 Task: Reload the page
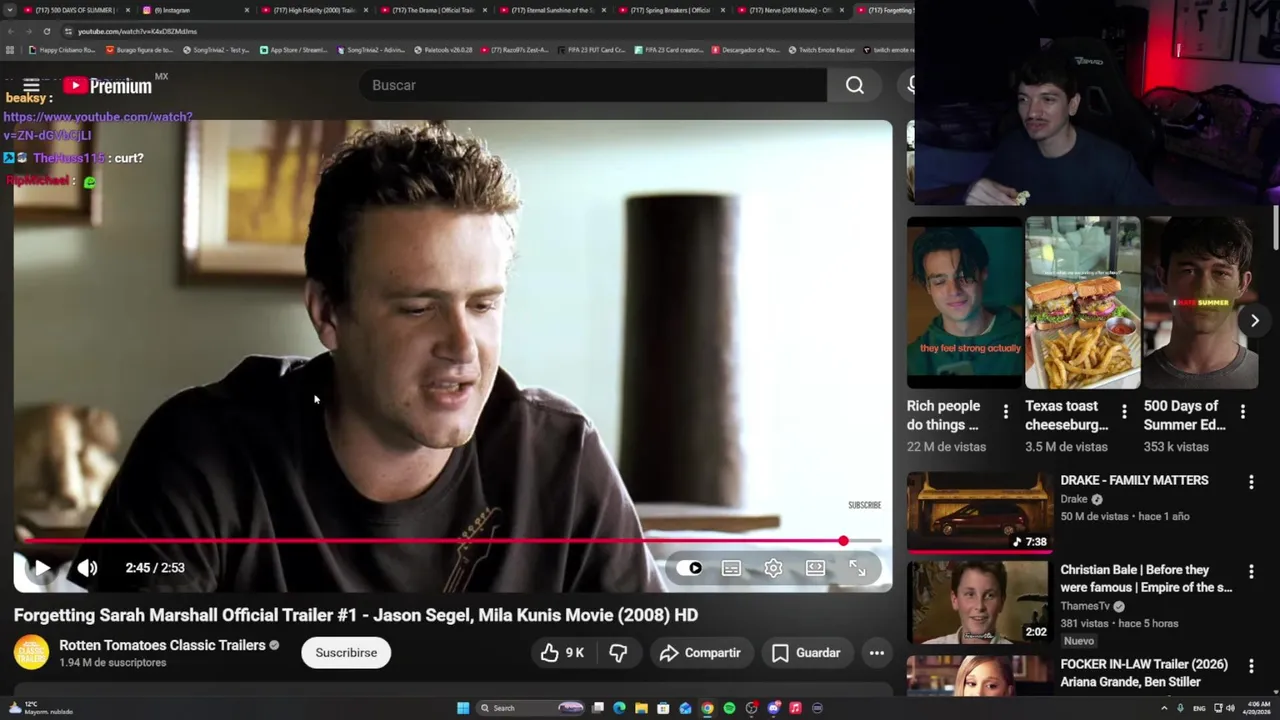(46, 31)
